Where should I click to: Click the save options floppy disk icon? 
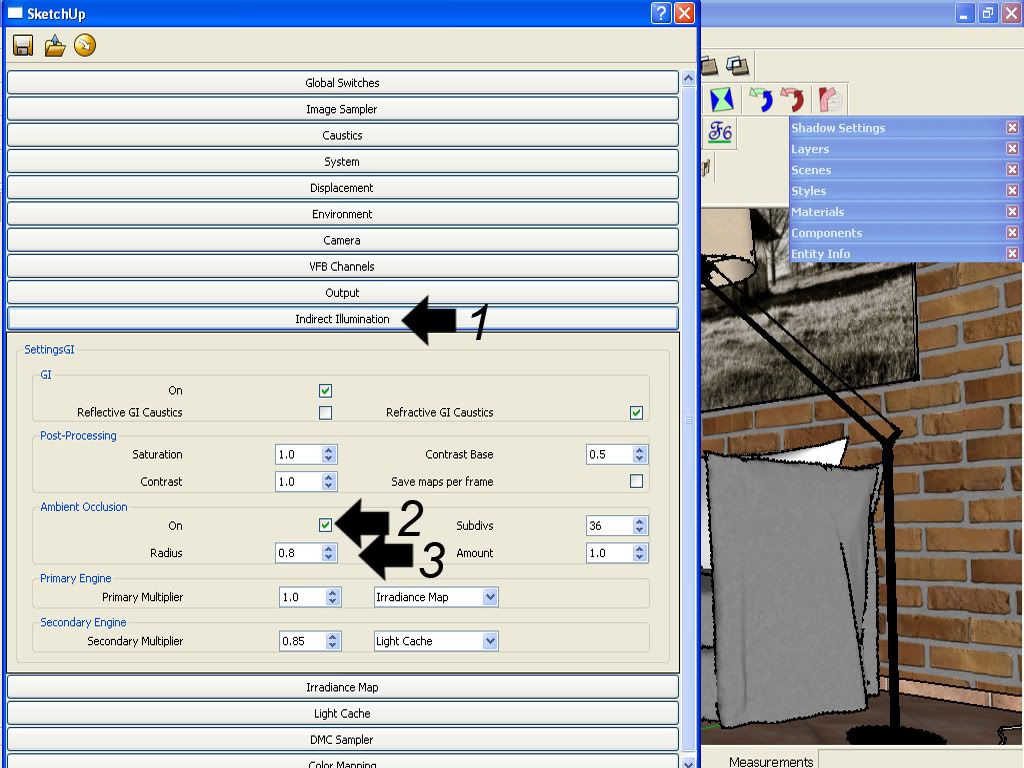click(23, 46)
